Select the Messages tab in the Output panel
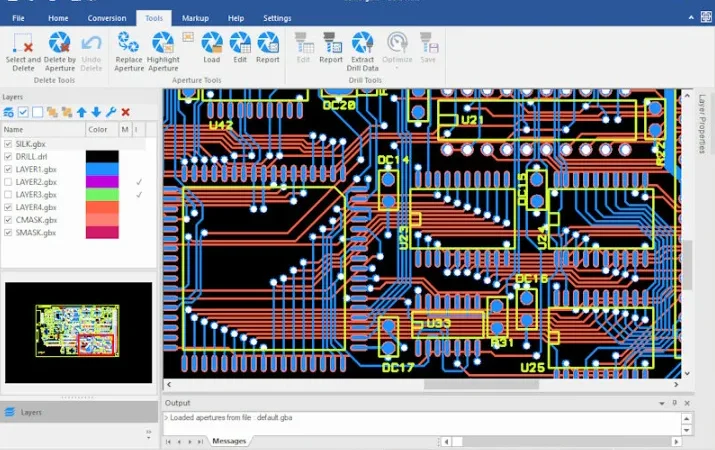 coord(229,441)
